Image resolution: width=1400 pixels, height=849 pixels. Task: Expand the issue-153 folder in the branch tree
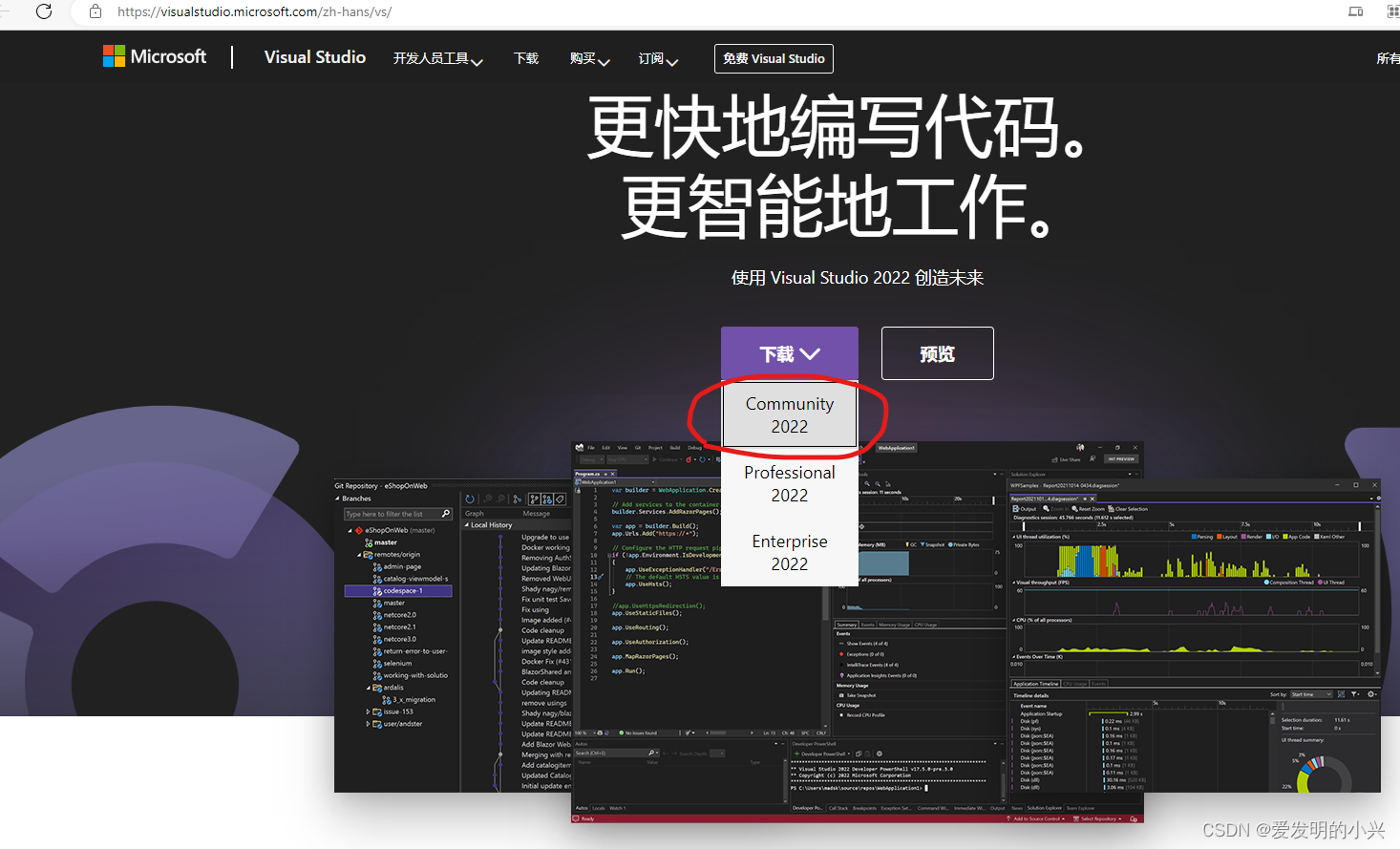click(368, 711)
